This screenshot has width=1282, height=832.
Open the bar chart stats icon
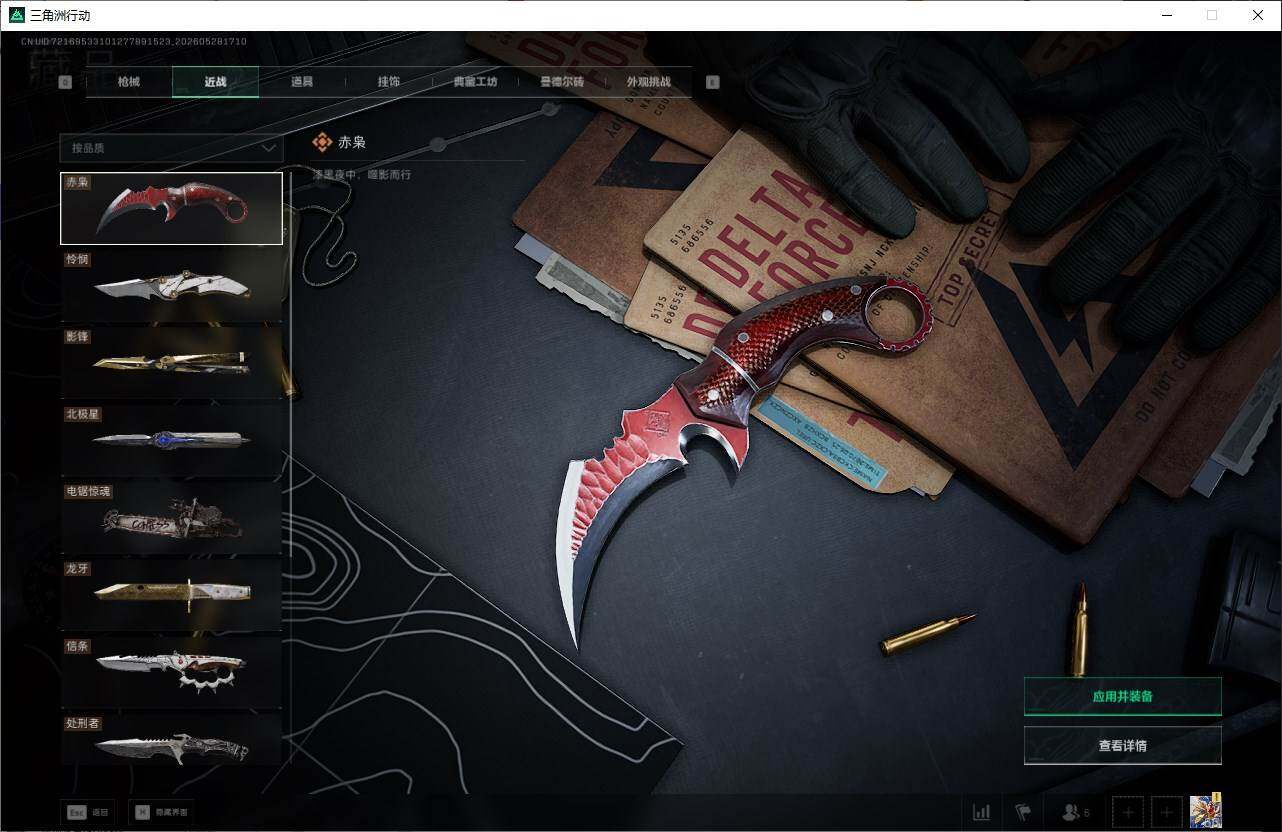pos(981,812)
